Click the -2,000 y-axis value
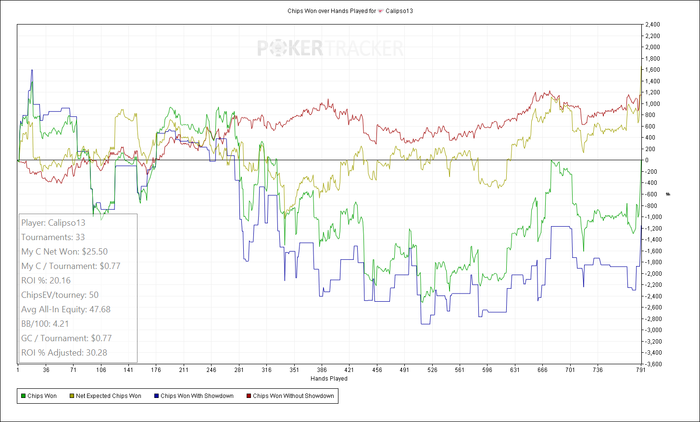Screen dimensions: 700x422 [652, 273]
